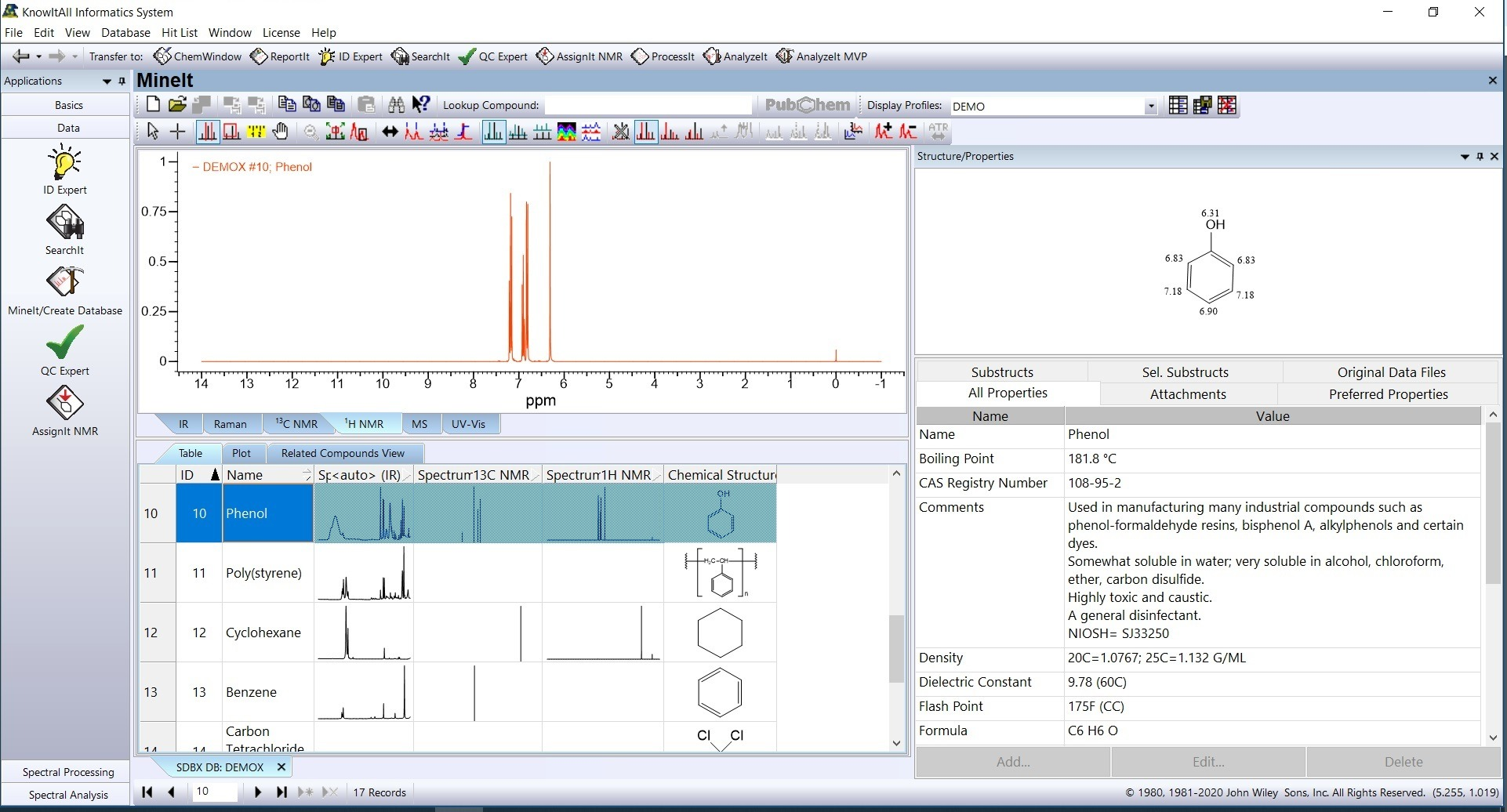Image resolution: width=1507 pixels, height=812 pixels.
Task: Select the yellow ruler peak-labeling tool
Action: pyautogui.click(x=256, y=132)
